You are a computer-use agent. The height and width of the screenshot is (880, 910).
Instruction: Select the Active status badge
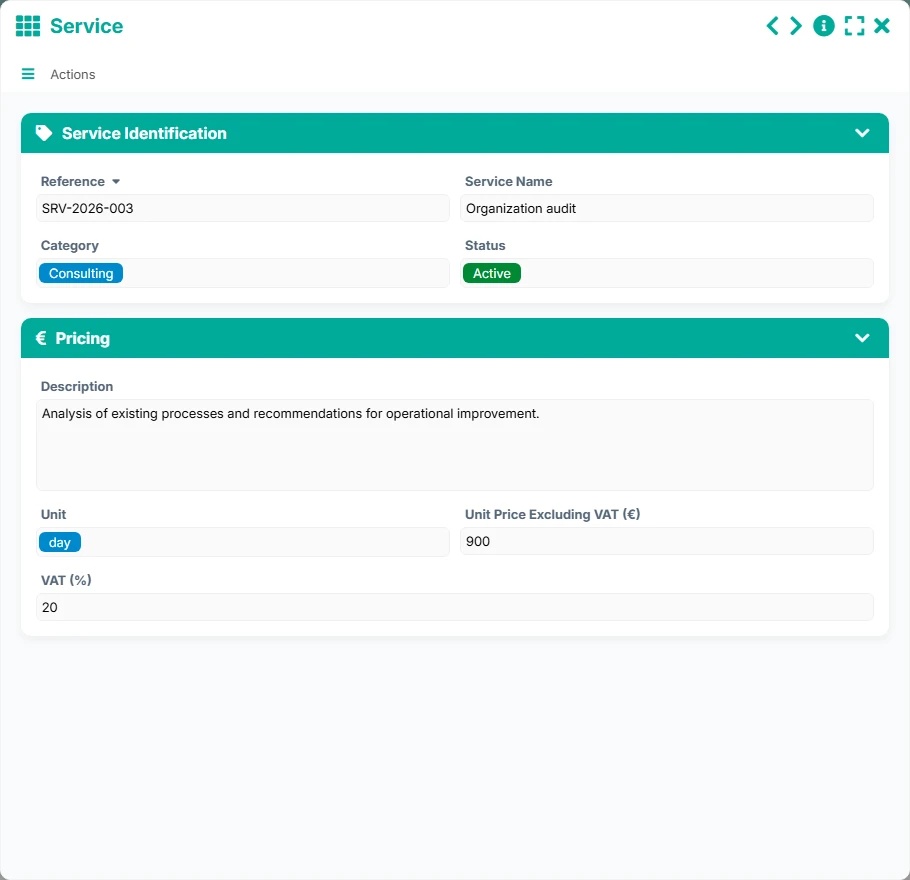tap(492, 273)
